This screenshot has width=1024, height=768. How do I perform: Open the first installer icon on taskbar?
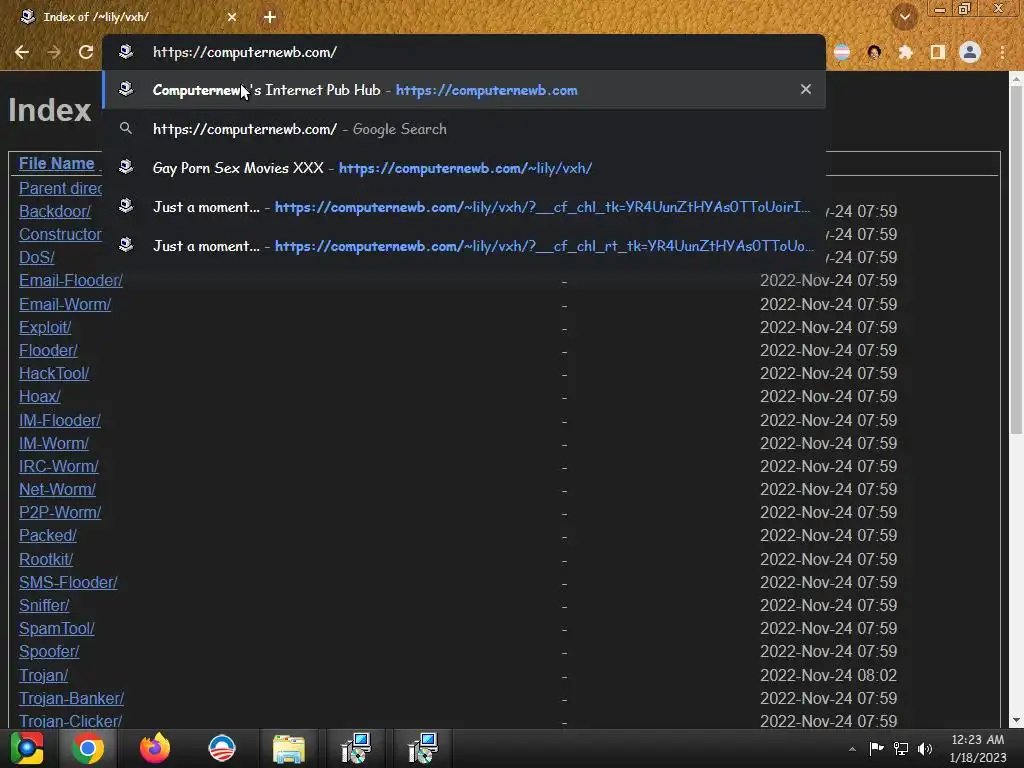pos(356,748)
